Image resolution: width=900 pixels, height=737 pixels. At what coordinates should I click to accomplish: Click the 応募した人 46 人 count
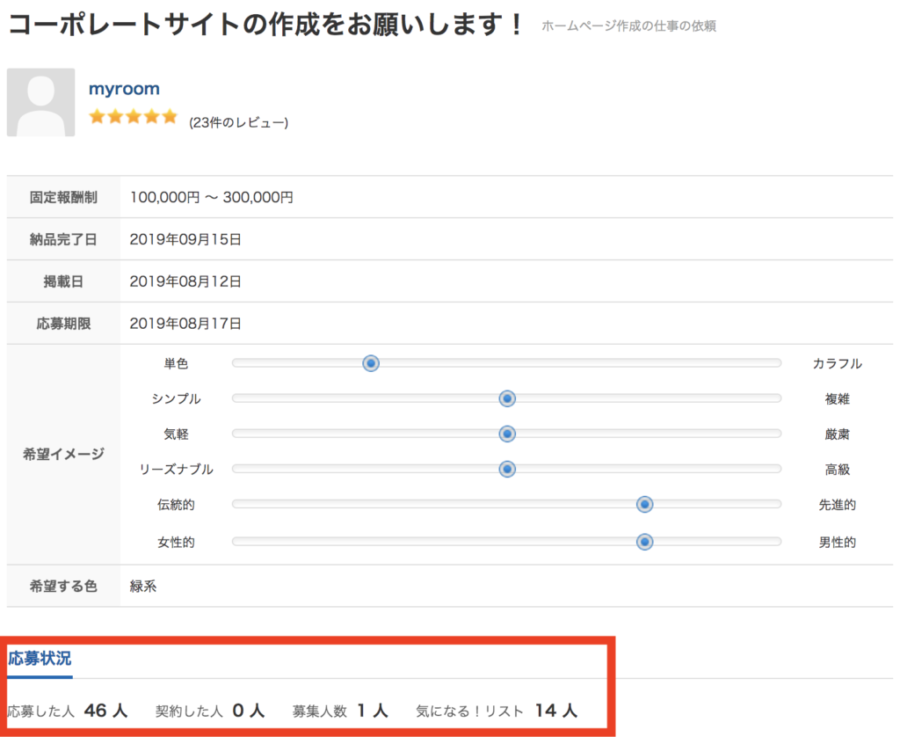coord(67,711)
